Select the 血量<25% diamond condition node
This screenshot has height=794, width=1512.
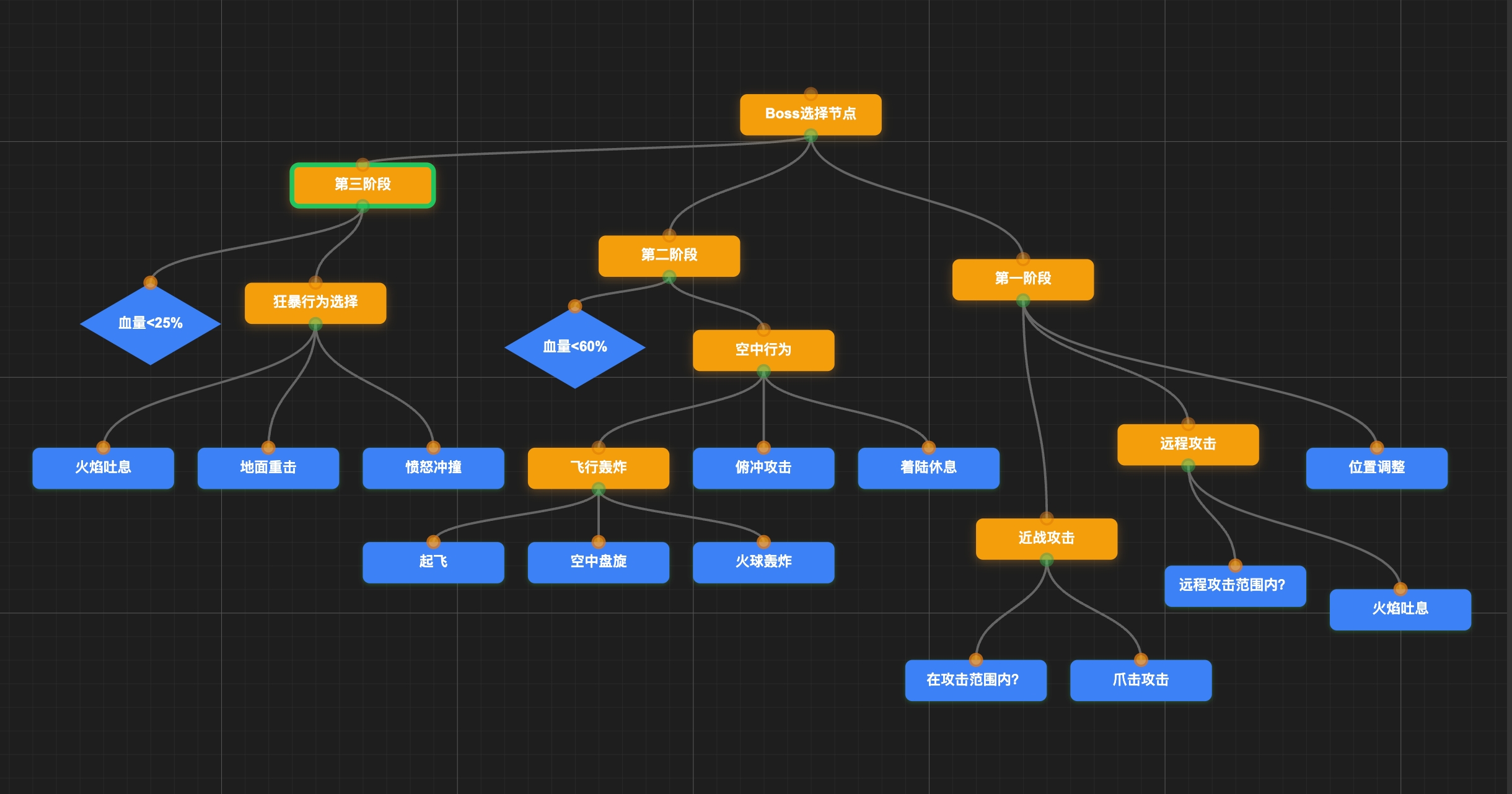click(x=150, y=323)
